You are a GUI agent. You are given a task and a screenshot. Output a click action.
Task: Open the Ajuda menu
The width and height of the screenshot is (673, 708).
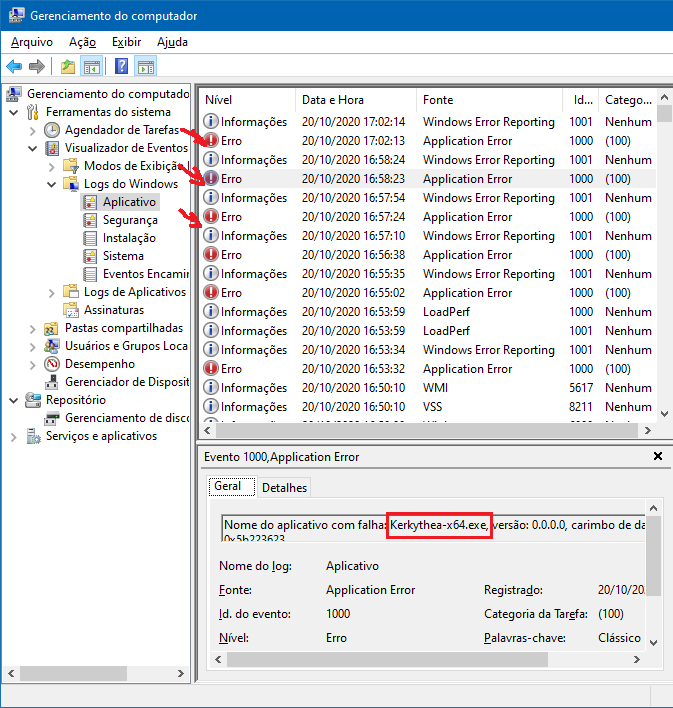coord(172,42)
